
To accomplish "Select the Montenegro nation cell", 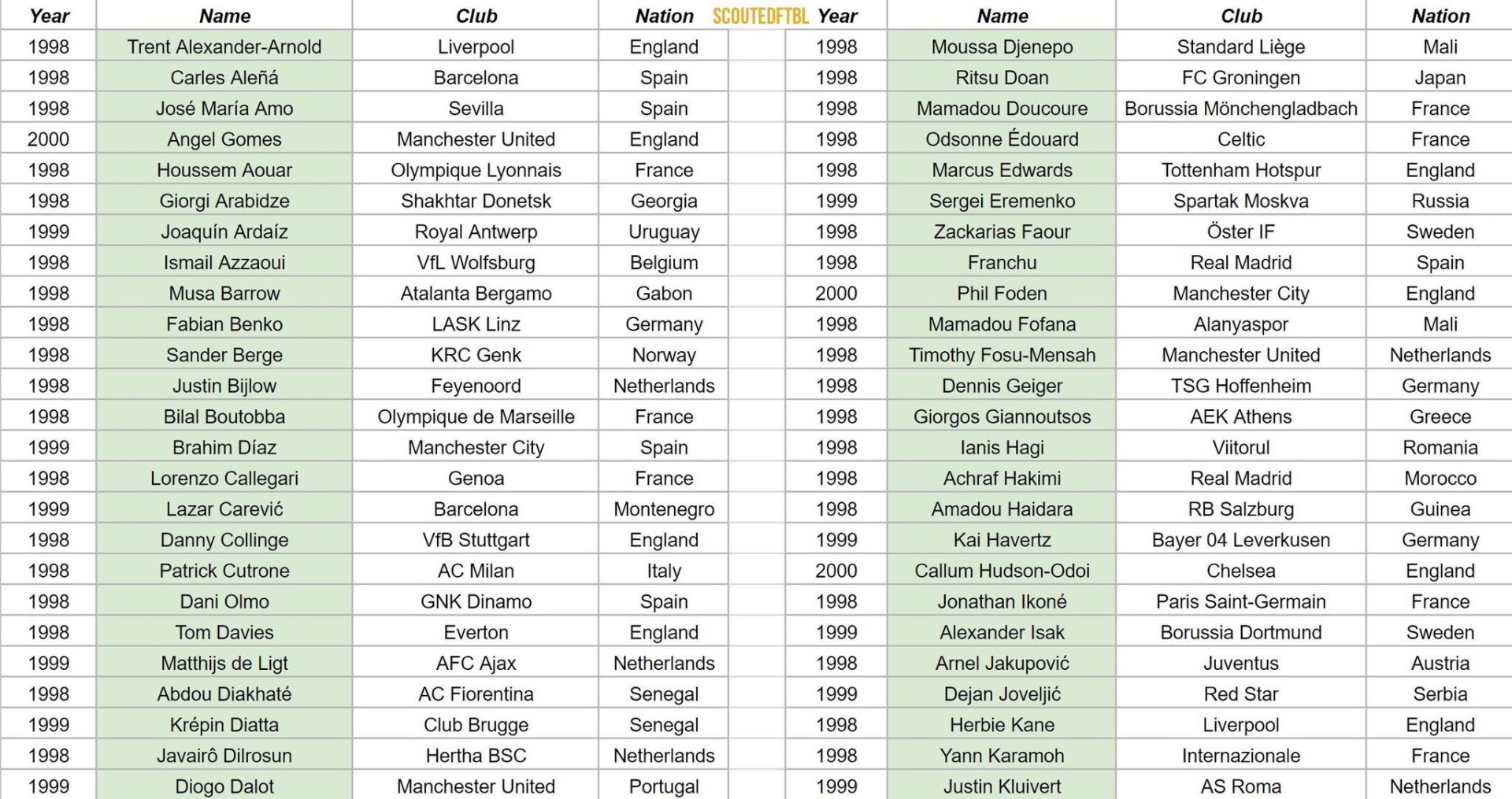I will pos(664,509).
